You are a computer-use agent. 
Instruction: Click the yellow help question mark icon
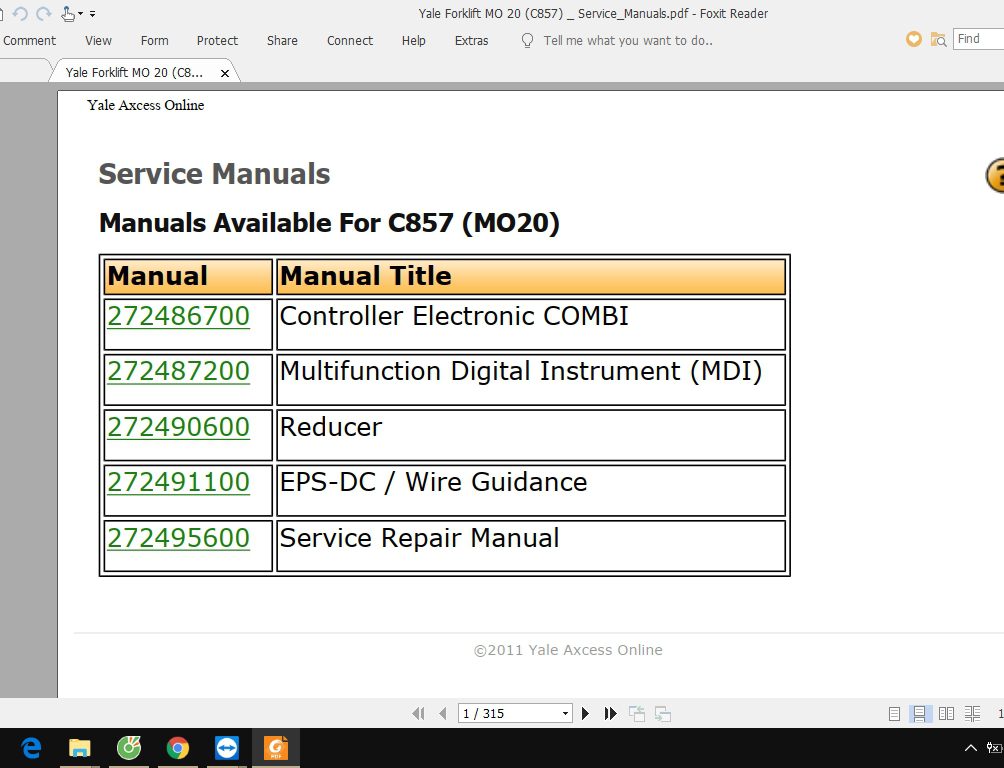[994, 175]
